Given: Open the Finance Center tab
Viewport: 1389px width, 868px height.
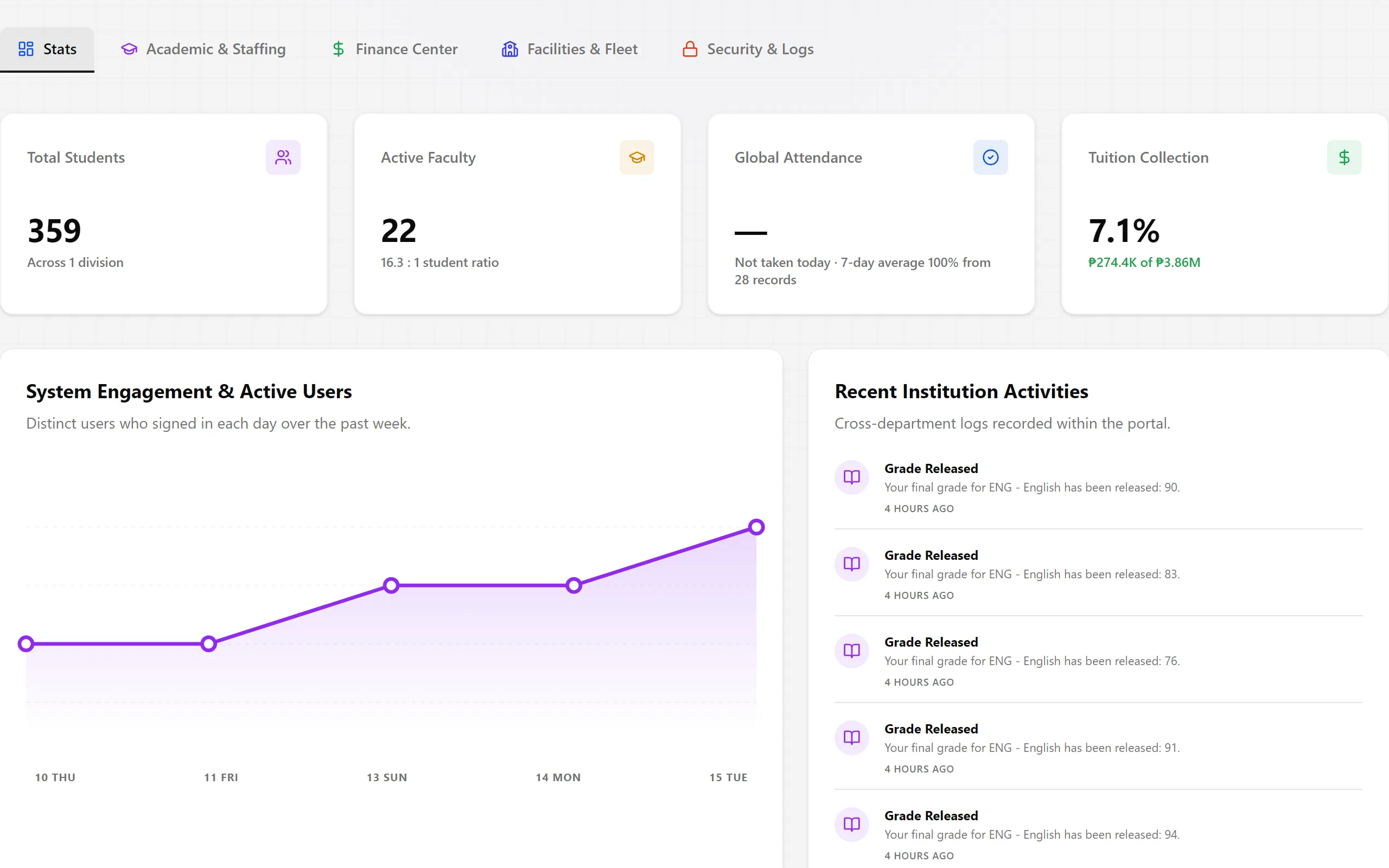Looking at the screenshot, I should click(395, 49).
